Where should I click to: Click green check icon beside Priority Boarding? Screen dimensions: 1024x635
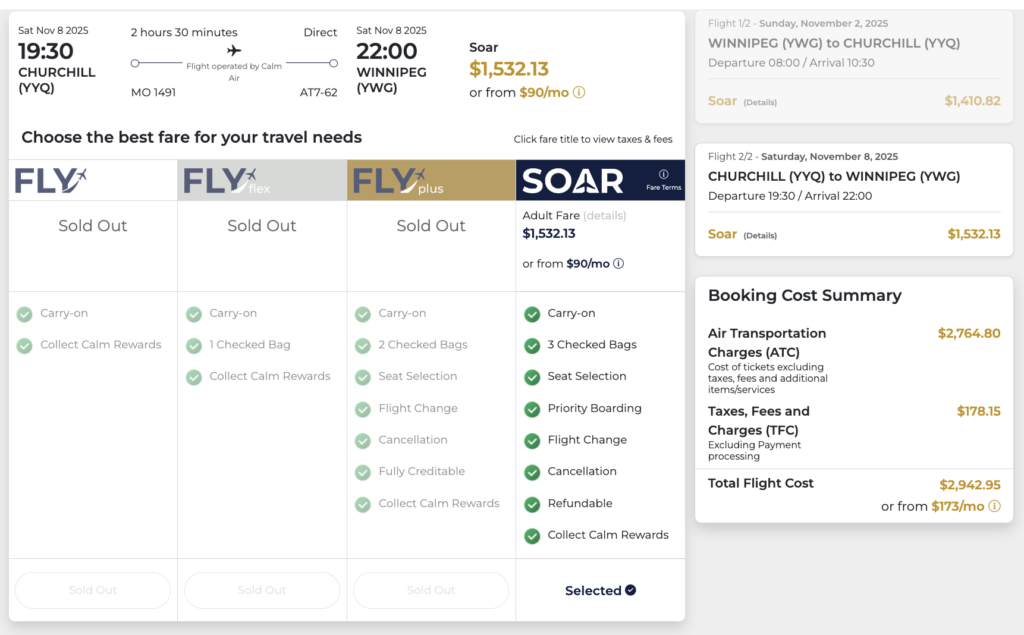(x=532, y=408)
